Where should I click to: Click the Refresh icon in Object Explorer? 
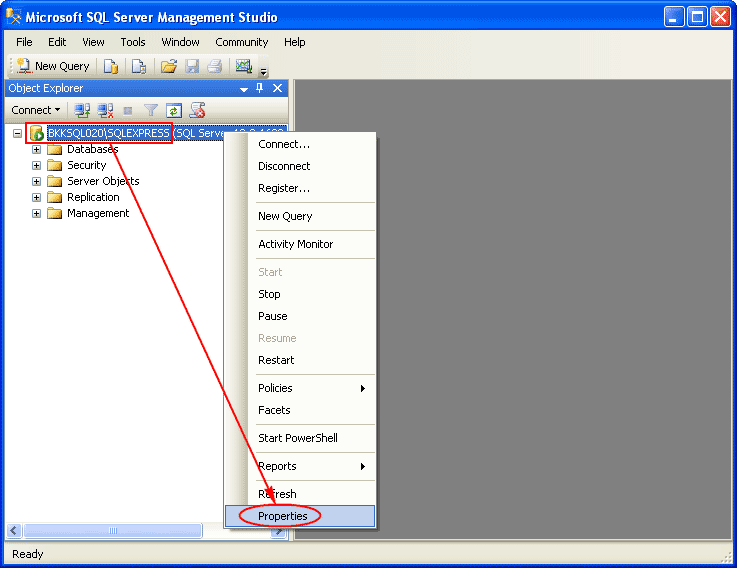(174, 111)
